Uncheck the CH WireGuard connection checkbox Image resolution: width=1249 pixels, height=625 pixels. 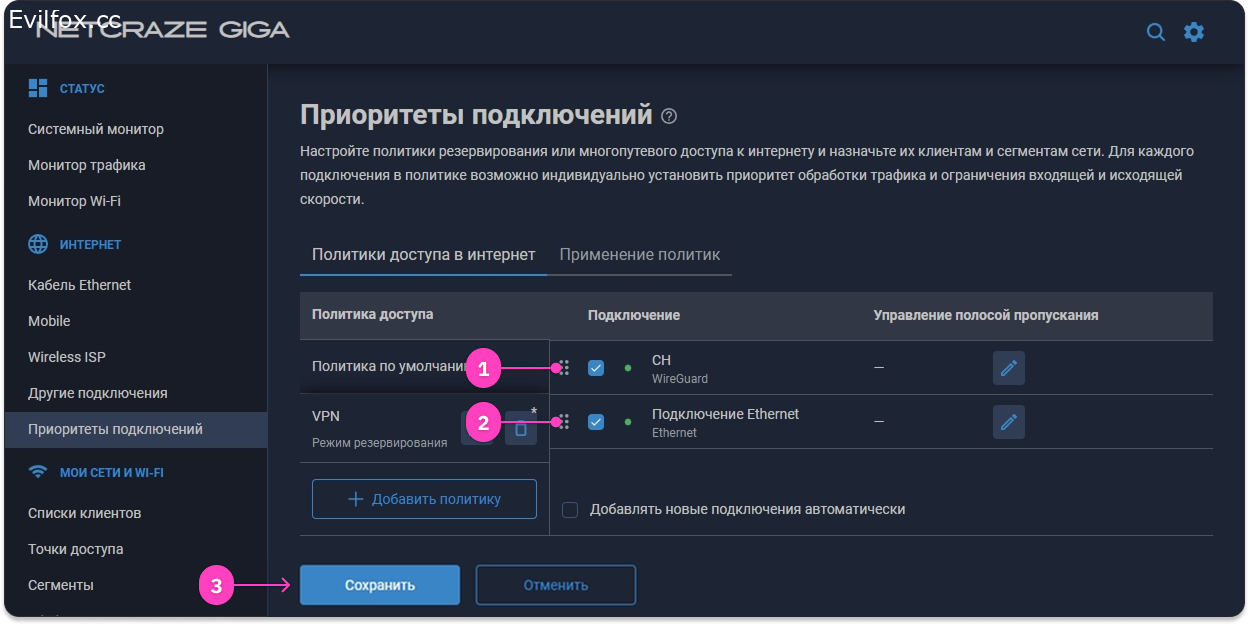pyautogui.click(x=596, y=368)
